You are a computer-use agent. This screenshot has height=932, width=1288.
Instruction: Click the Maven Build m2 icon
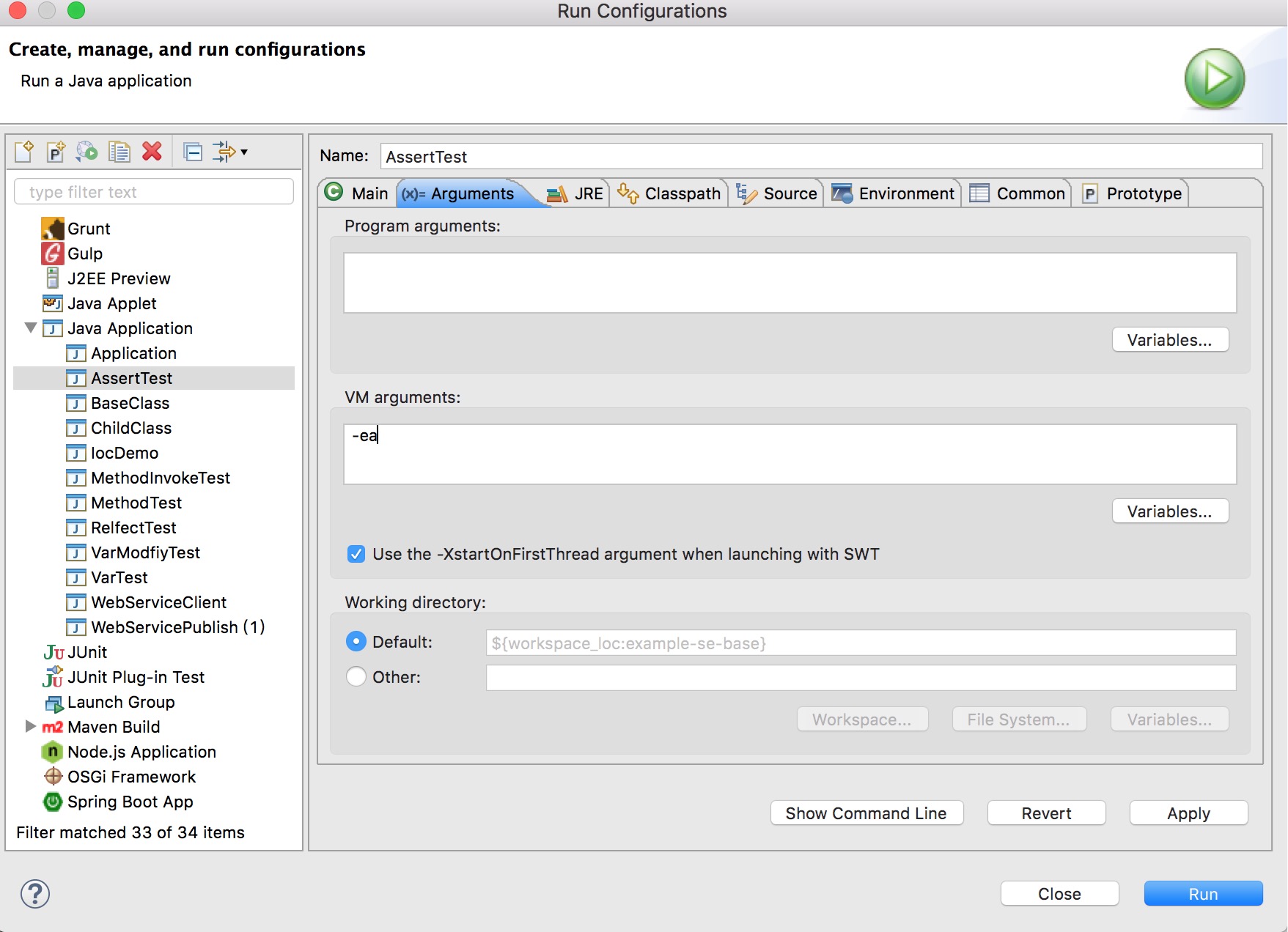(x=53, y=728)
